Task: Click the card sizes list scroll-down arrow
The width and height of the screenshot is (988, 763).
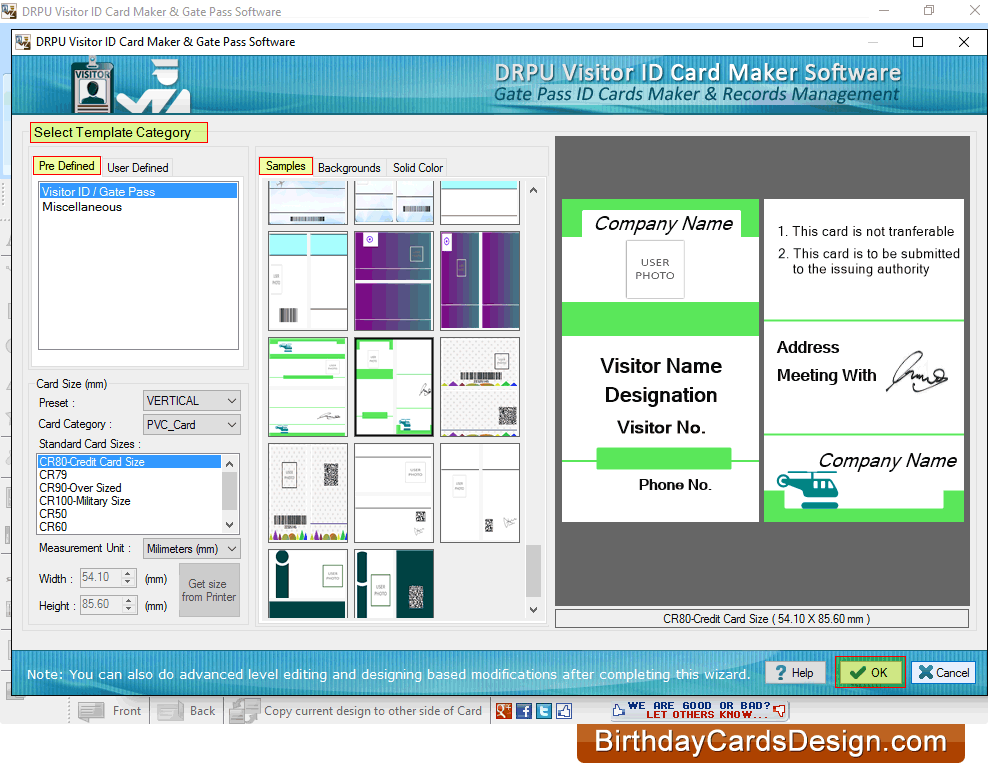Action: (x=229, y=525)
